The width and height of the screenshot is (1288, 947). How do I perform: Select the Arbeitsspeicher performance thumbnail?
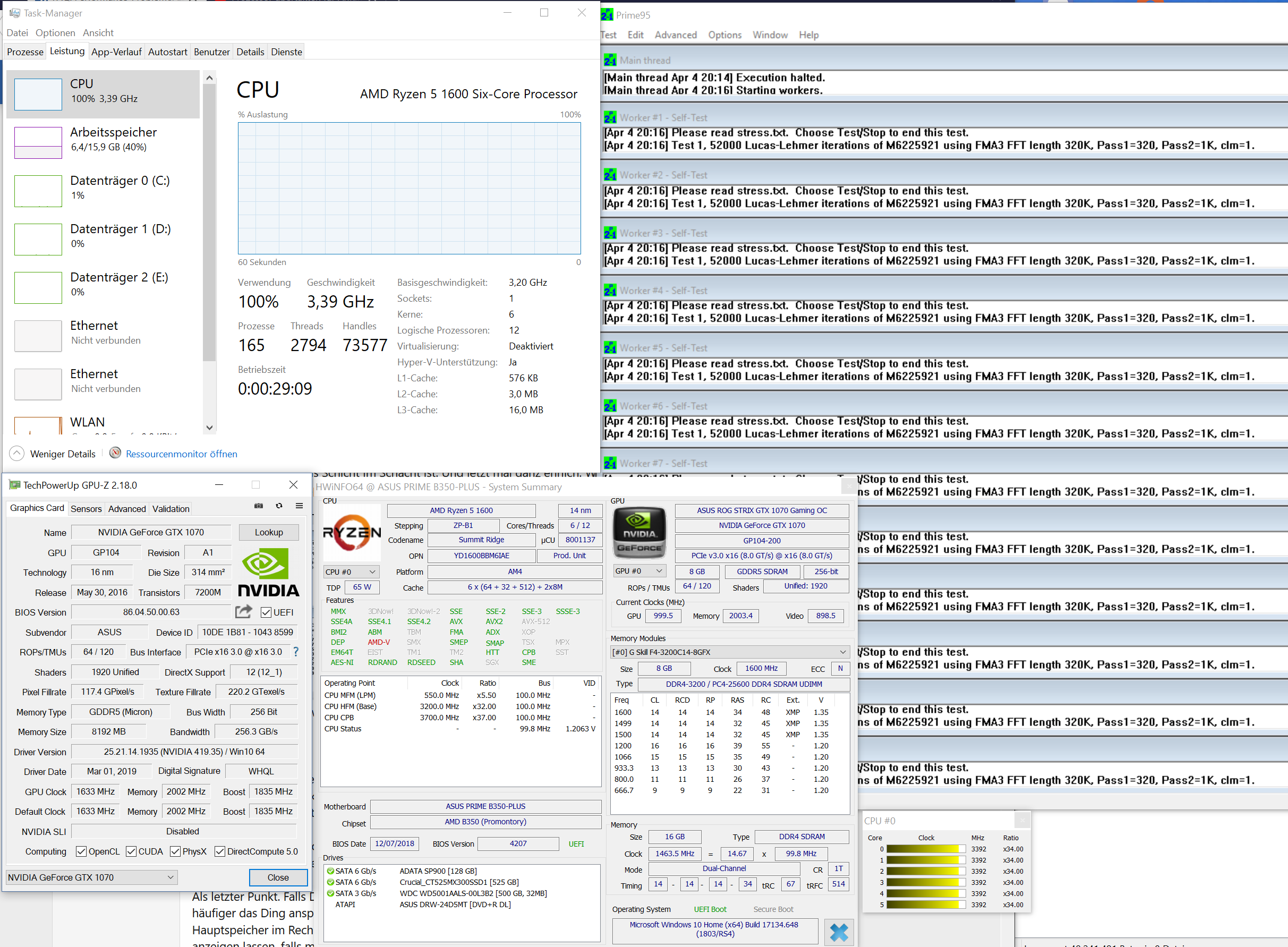[x=38, y=143]
